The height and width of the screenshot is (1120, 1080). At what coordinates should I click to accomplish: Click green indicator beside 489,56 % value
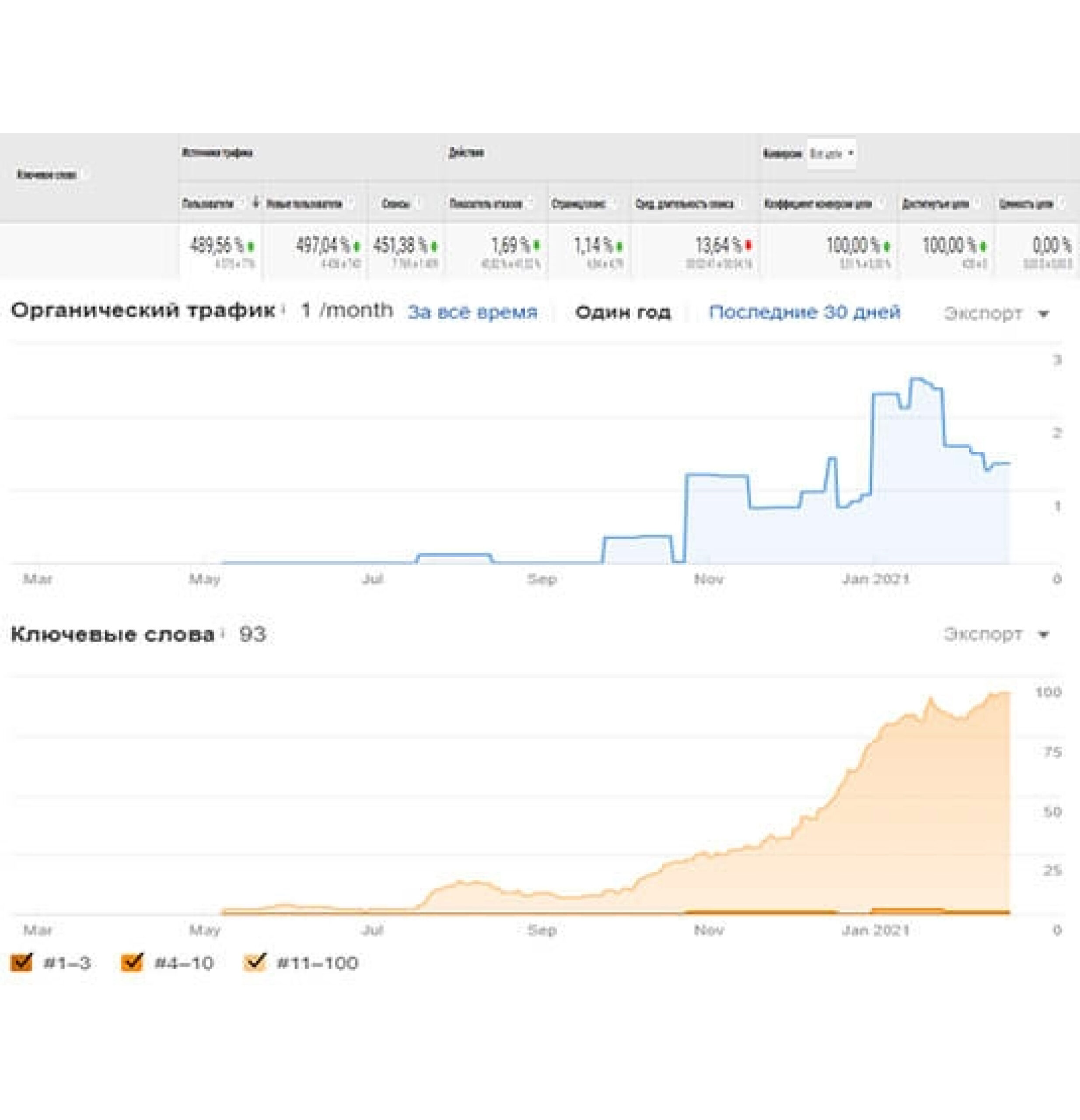(x=251, y=246)
